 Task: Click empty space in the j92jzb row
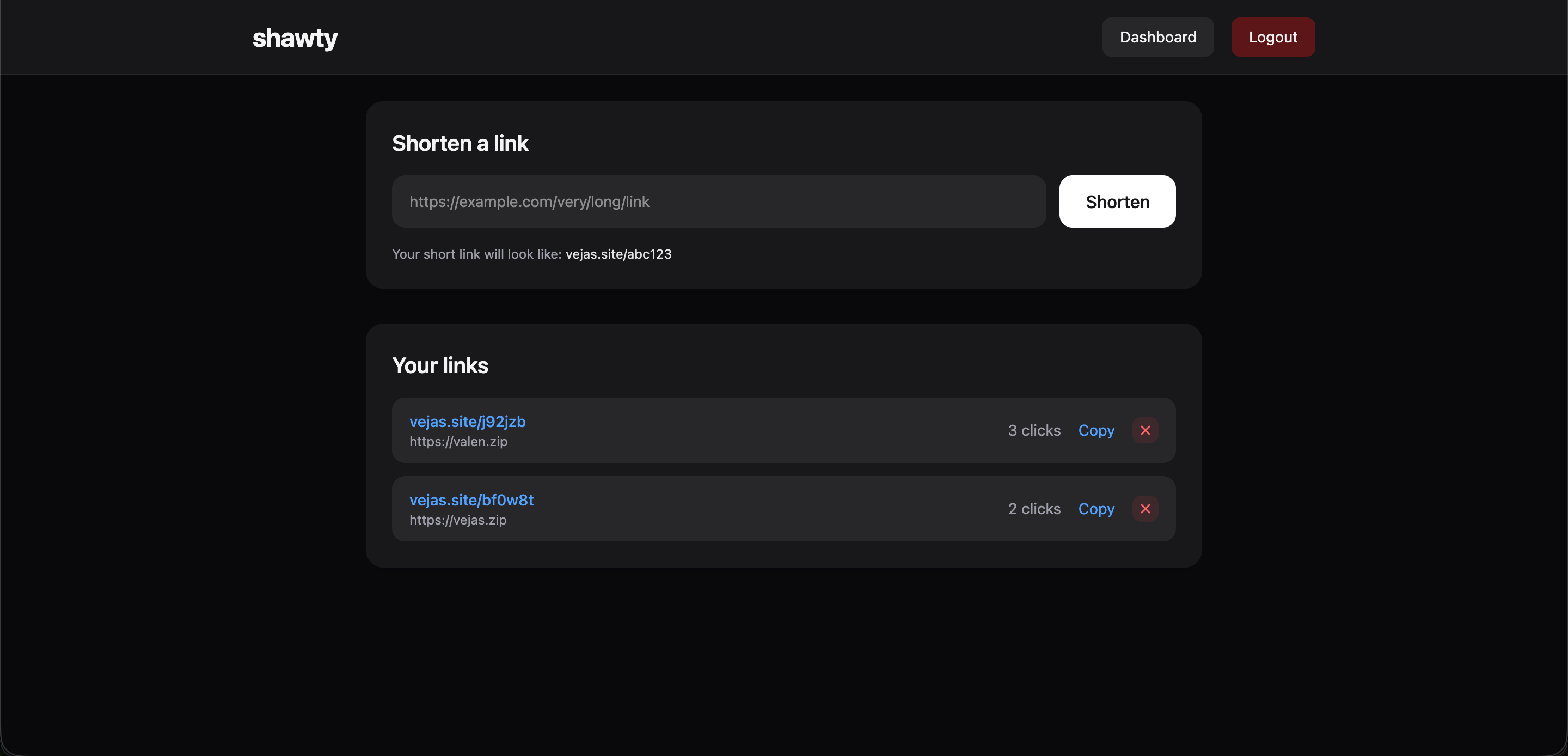coord(761,430)
